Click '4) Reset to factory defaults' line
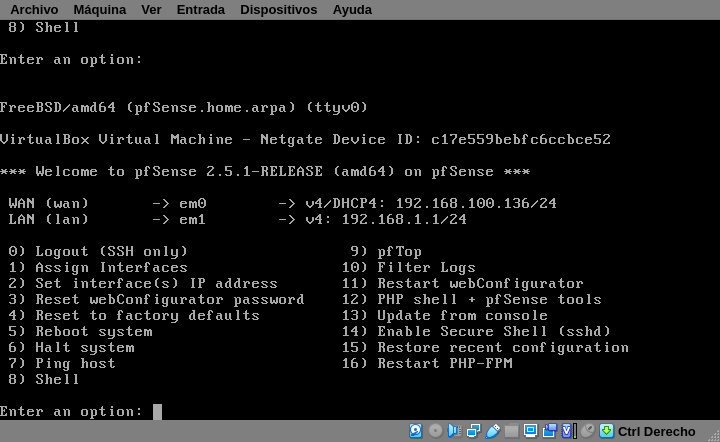 (x=134, y=316)
